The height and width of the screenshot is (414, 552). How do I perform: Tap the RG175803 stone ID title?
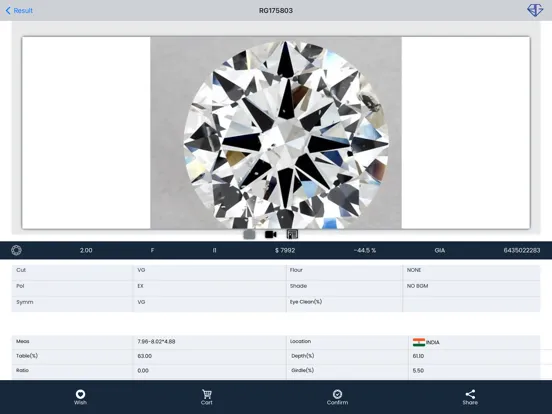pos(276,11)
